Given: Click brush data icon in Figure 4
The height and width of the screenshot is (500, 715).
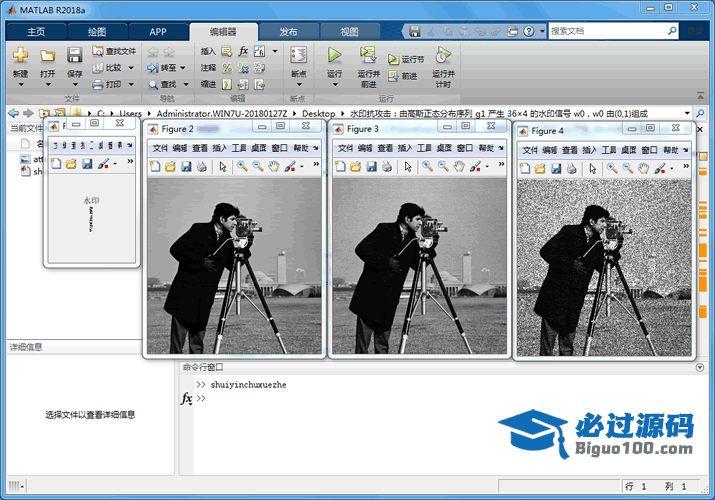Looking at the screenshot, I should click(660, 169).
